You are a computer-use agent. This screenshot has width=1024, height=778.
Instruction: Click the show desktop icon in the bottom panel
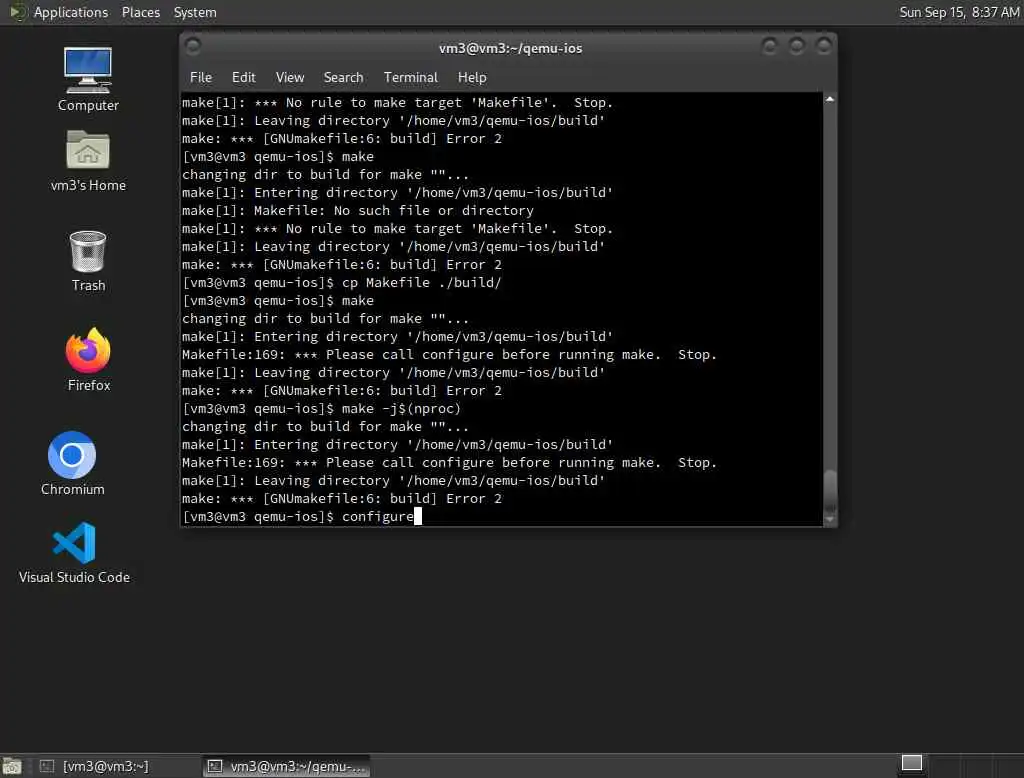(12, 766)
